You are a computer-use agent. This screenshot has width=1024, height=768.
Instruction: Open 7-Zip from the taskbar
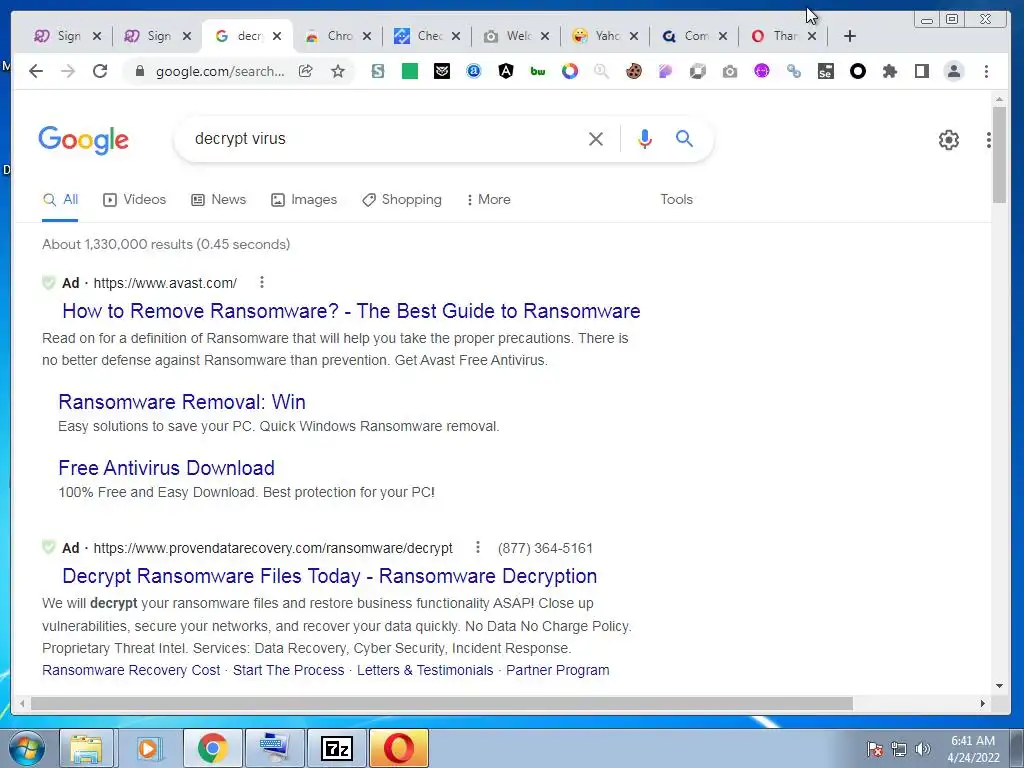pos(336,748)
